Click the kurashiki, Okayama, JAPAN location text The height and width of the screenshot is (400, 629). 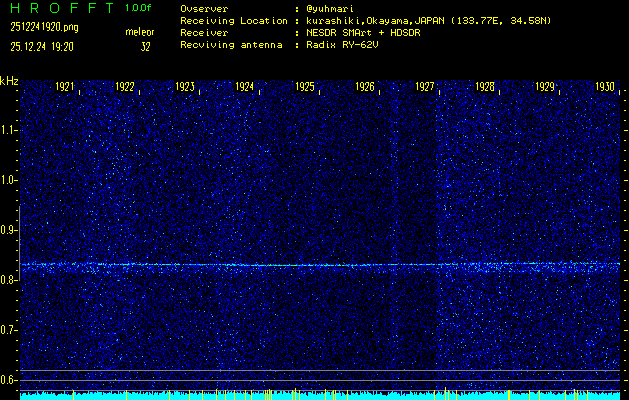pos(428,21)
